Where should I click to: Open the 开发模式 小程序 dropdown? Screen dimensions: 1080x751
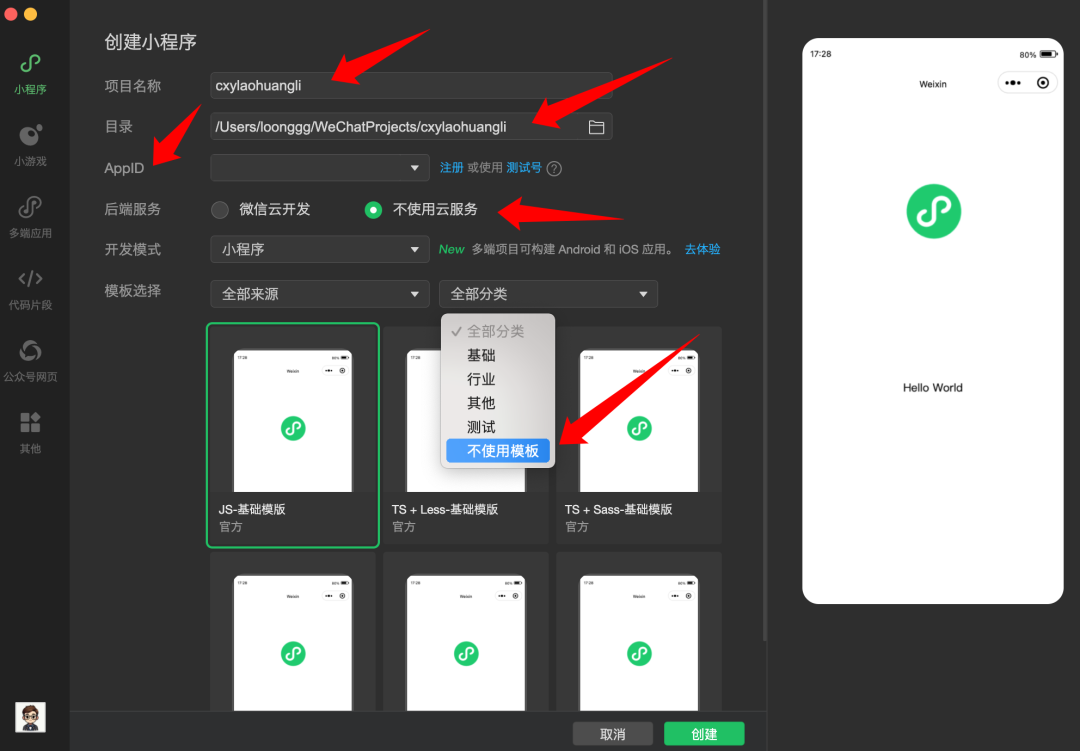pyautogui.click(x=320, y=249)
